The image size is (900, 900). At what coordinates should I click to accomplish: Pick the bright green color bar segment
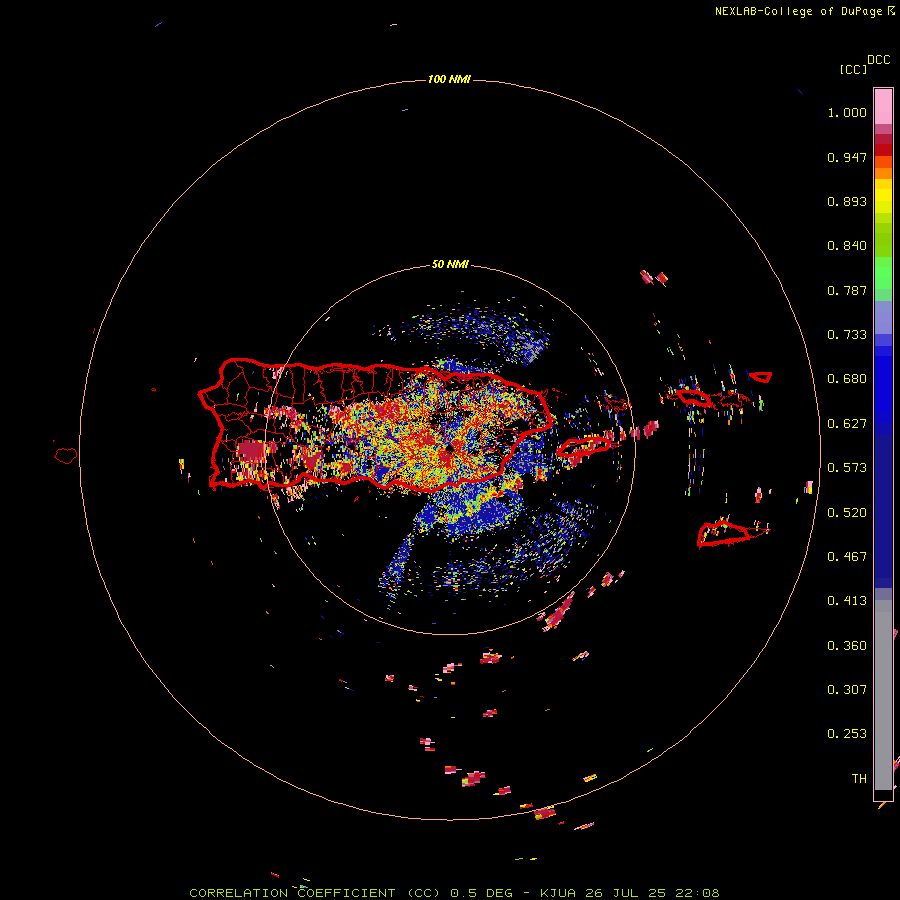pos(883,273)
